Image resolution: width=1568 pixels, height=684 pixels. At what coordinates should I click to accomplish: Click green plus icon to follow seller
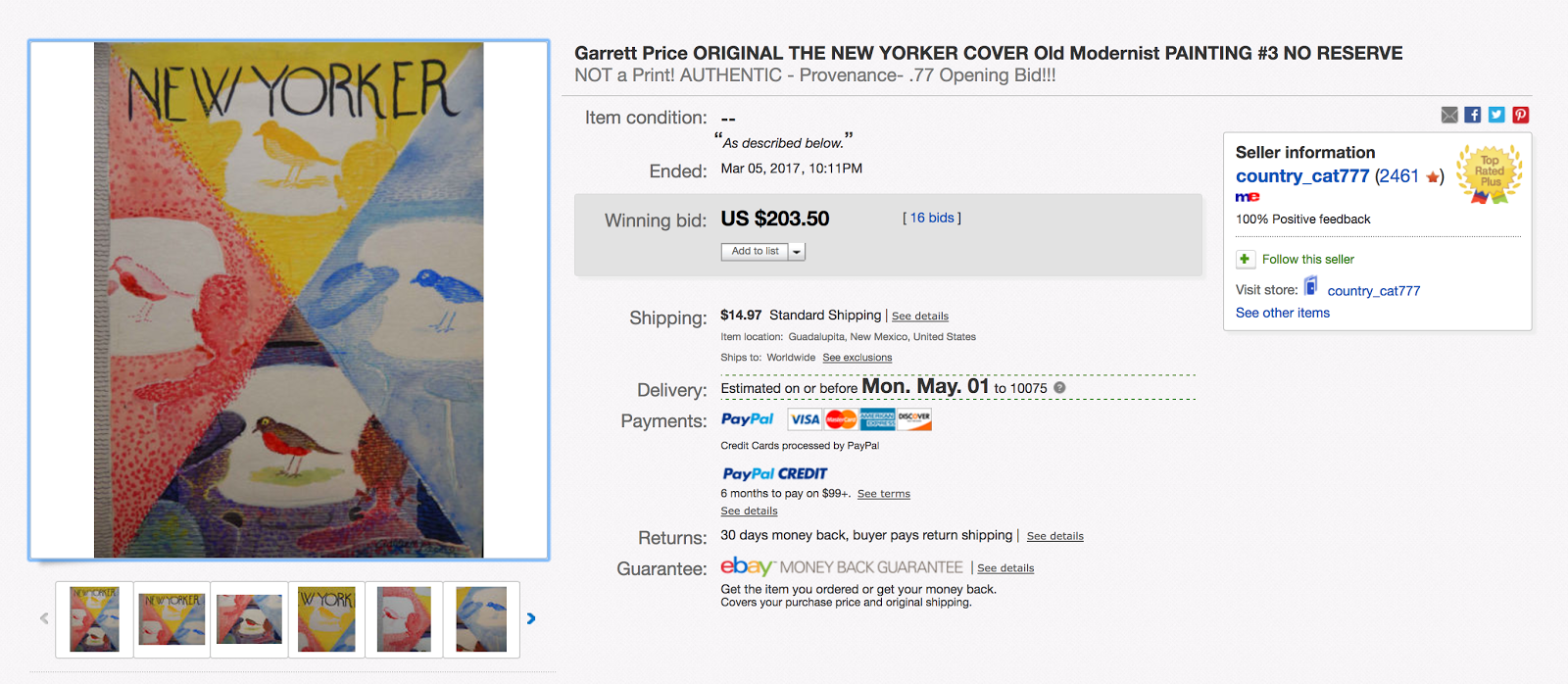point(1245,259)
